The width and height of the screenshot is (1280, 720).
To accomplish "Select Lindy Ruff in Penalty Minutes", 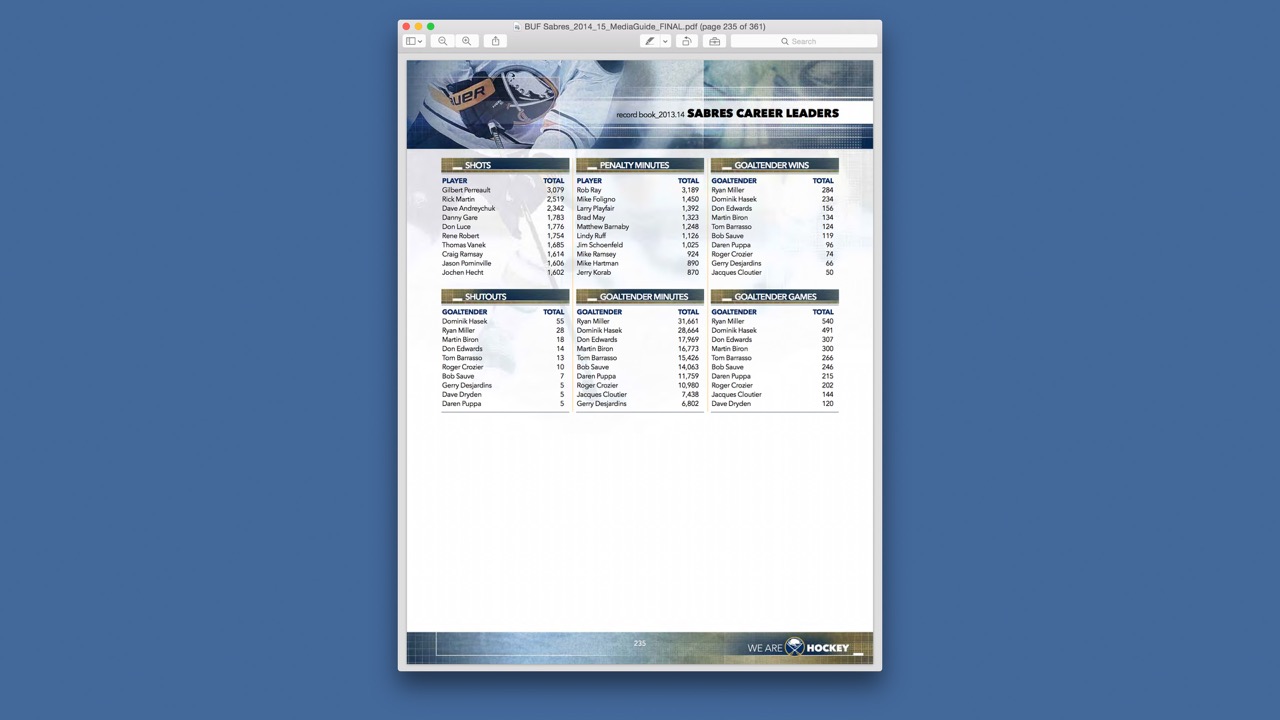I will (591, 236).
